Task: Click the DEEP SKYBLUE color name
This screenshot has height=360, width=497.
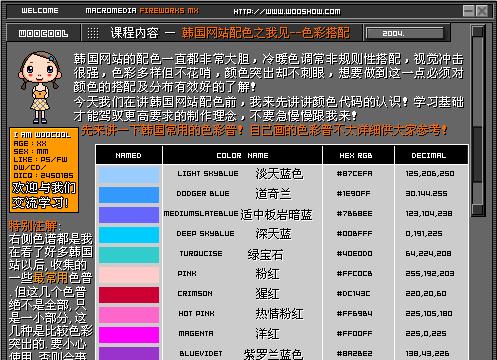Action: point(205,233)
